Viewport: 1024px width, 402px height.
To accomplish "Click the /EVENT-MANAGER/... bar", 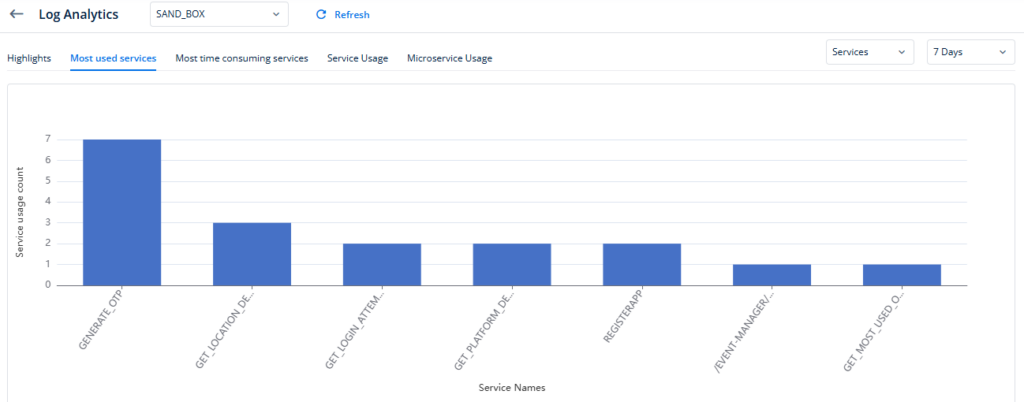I will coord(772,275).
